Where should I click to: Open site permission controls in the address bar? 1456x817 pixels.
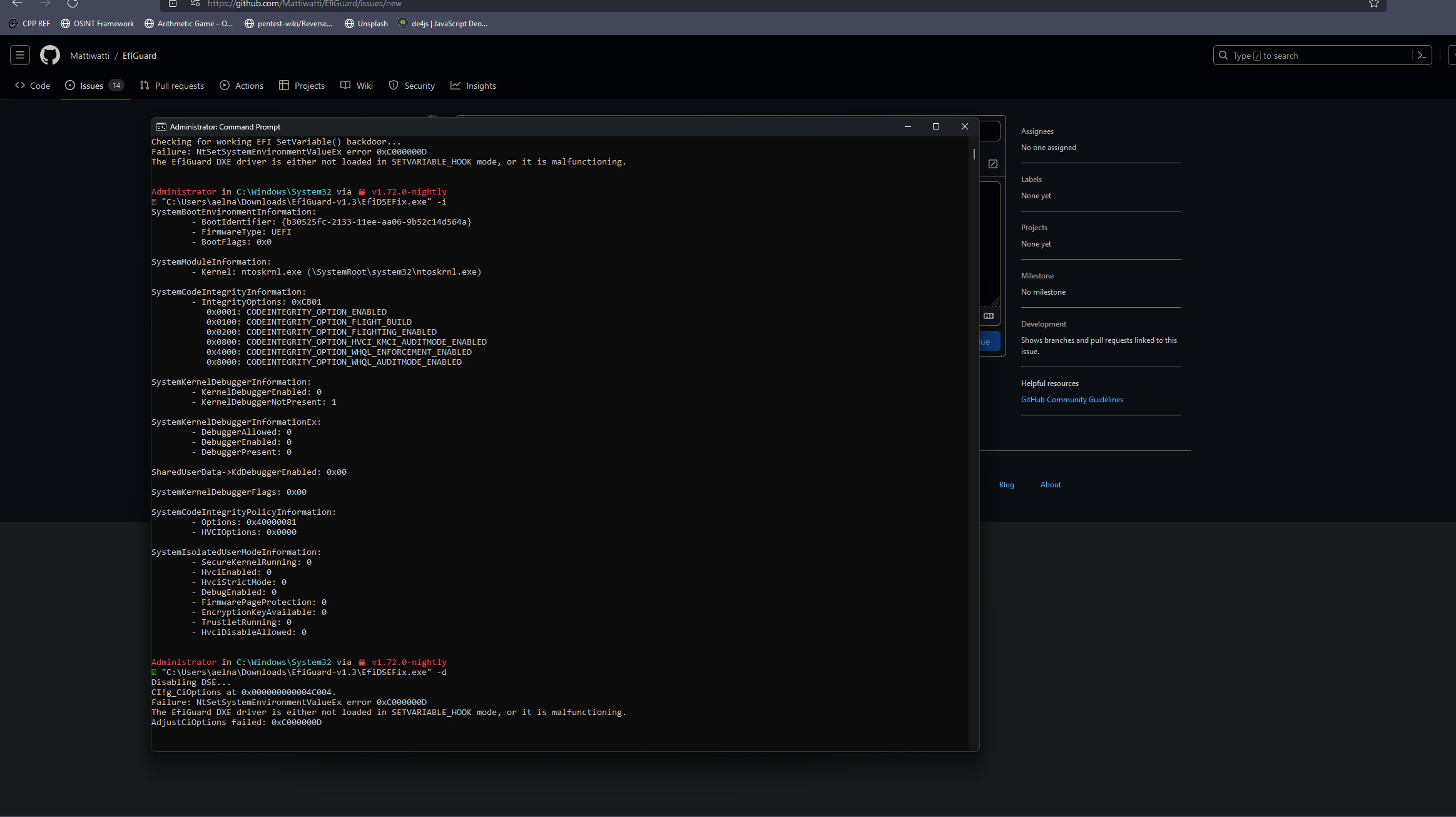tap(195, 4)
